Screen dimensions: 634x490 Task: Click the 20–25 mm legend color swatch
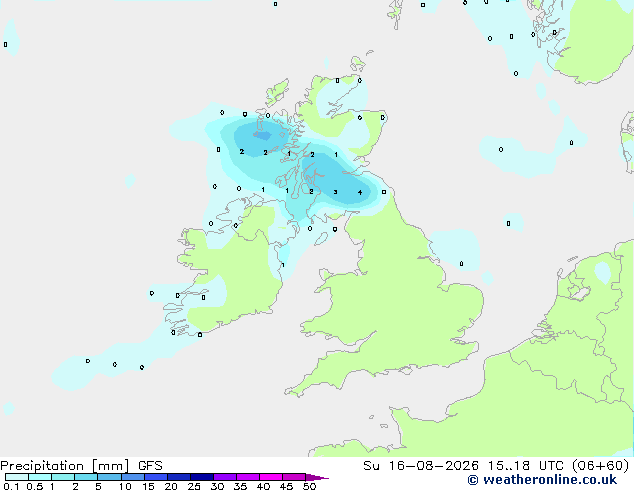point(178,477)
